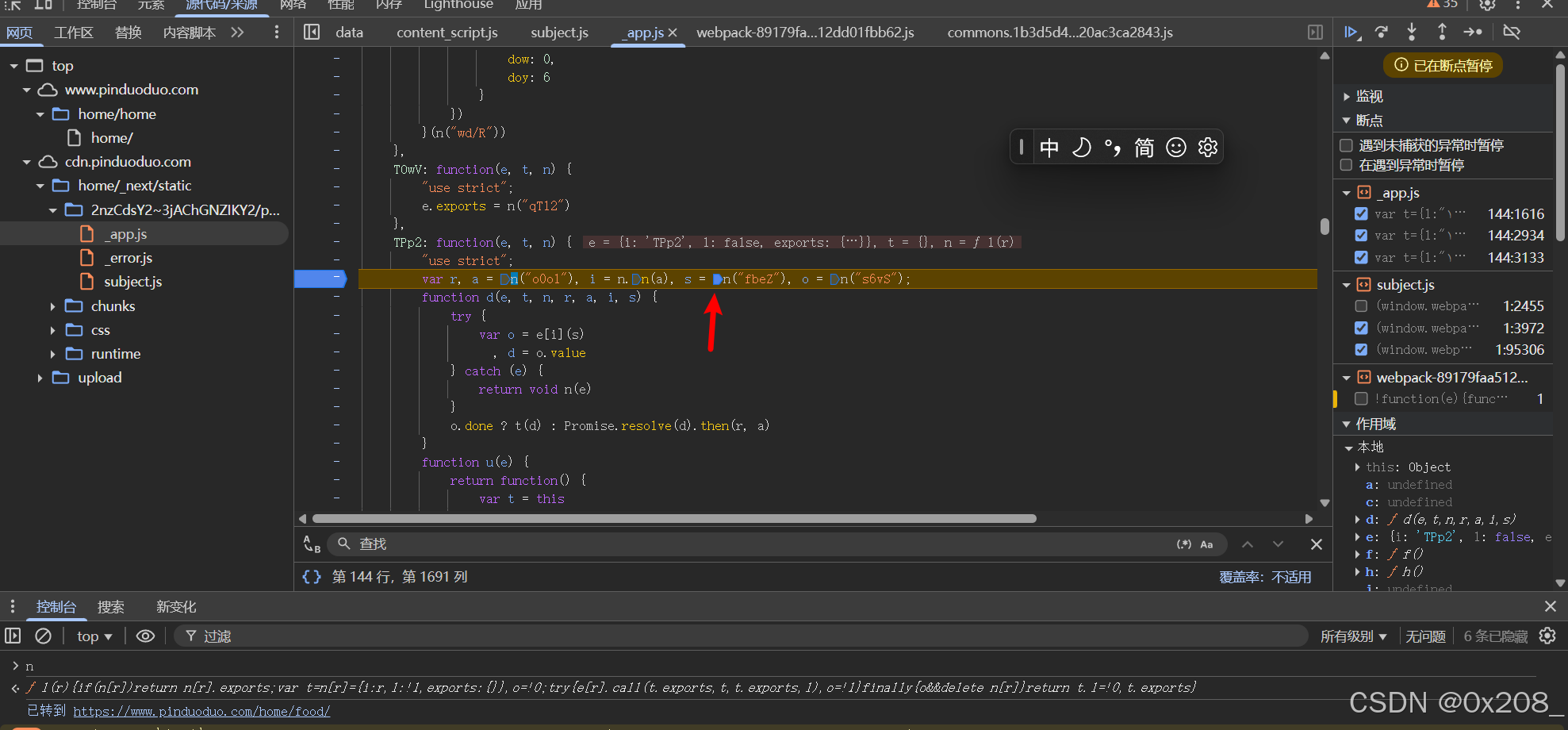
Task: Enable subject.js breakpoint 1:2455
Action: pyautogui.click(x=1361, y=305)
